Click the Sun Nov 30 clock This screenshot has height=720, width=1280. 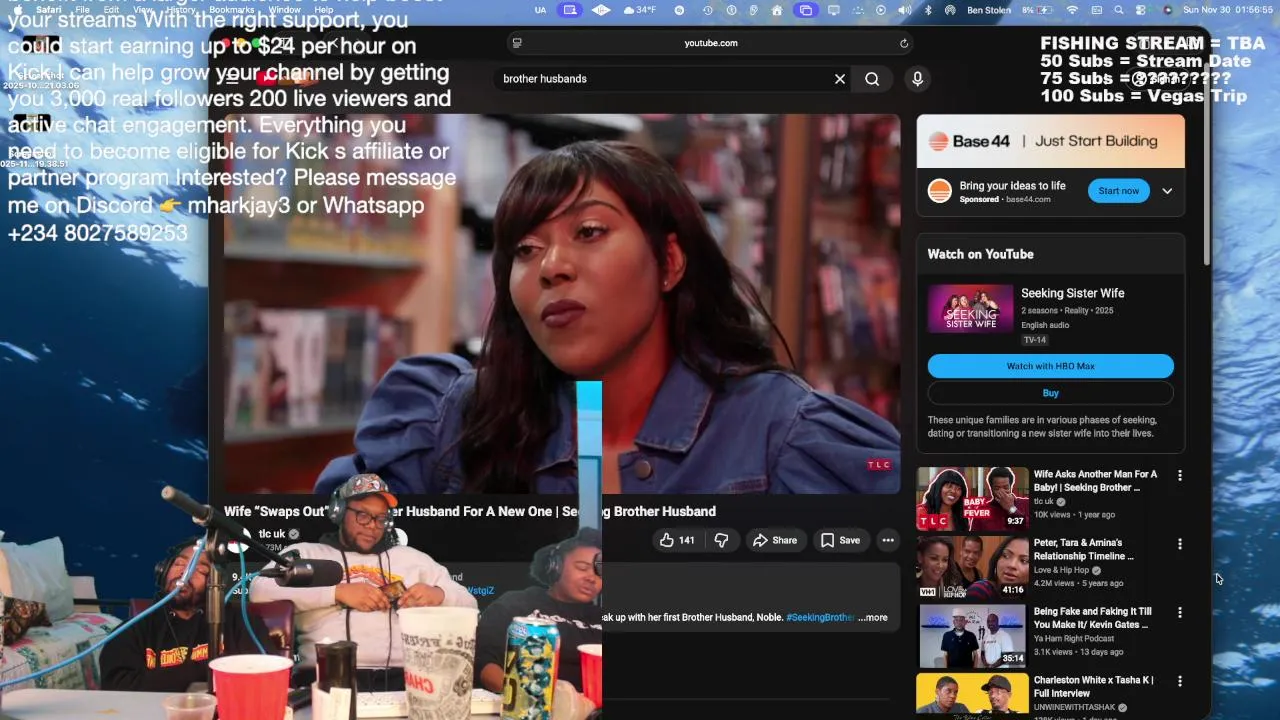pos(1227,10)
